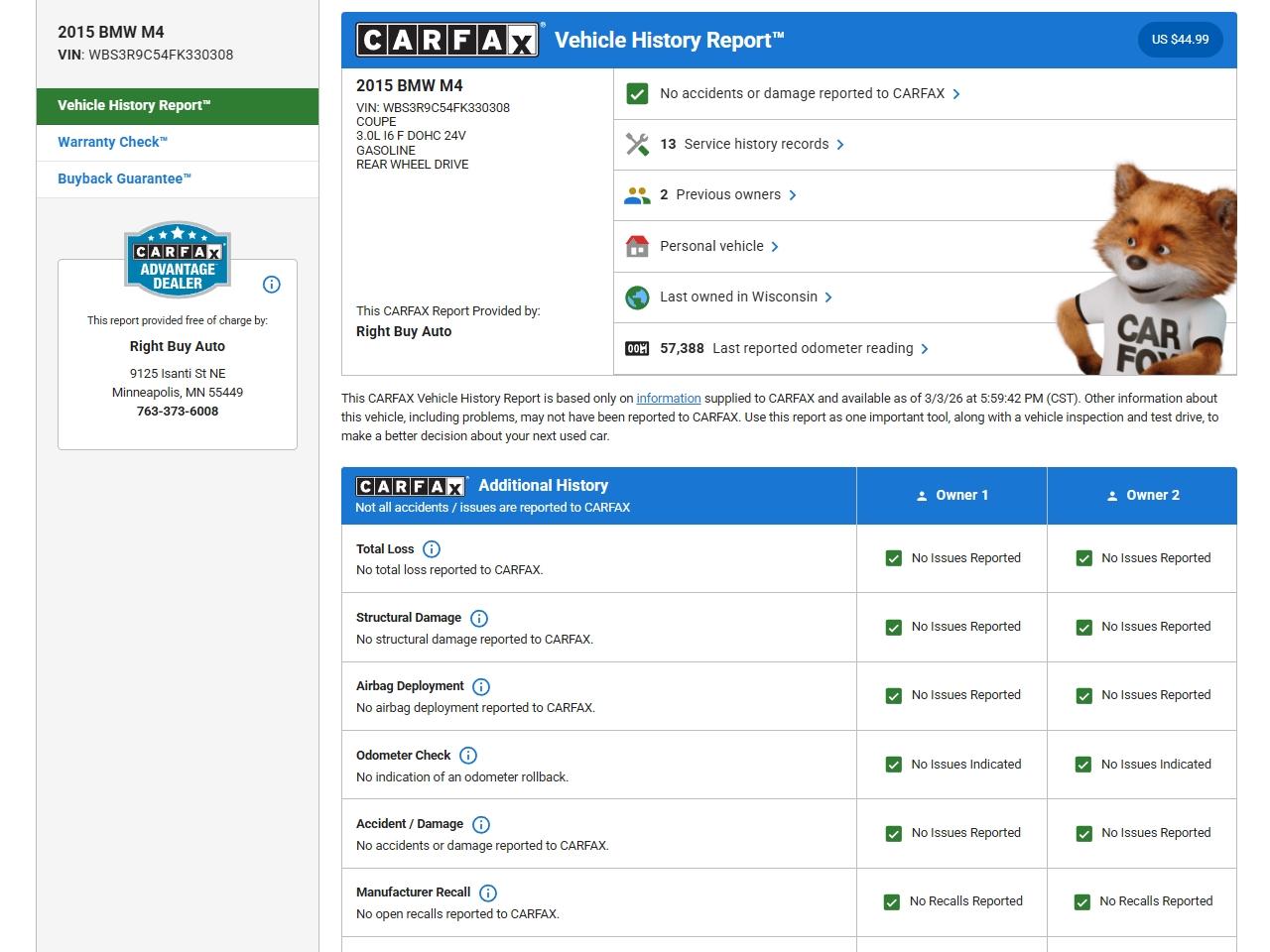Click the Manufacturer Recall info icon
This screenshot has height=952, width=1270.
point(488,893)
